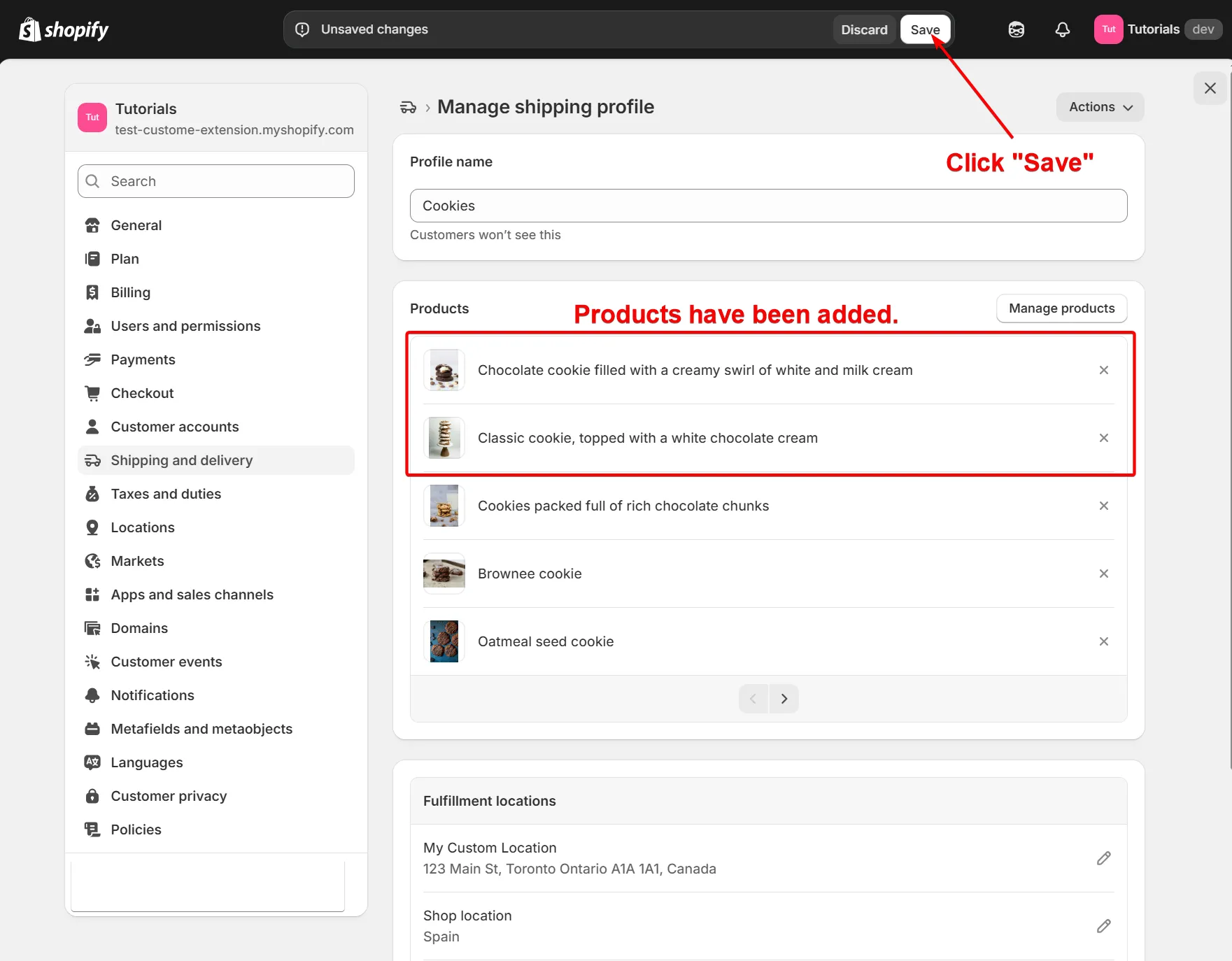
Task: Expand the Apps and sales channels section
Action: pyautogui.click(x=192, y=595)
